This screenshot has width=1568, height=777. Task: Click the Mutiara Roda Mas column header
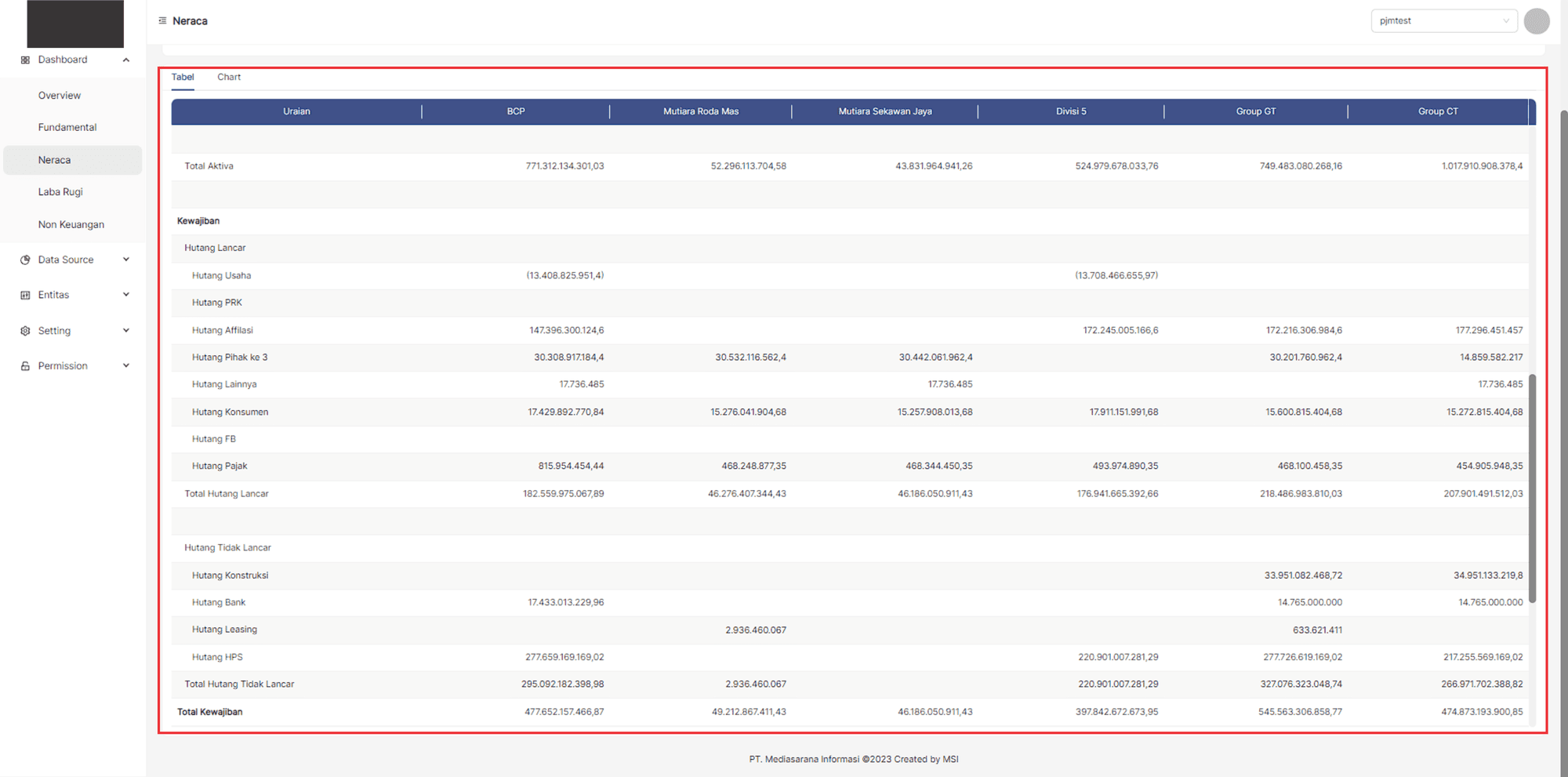pyautogui.click(x=701, y=111)
